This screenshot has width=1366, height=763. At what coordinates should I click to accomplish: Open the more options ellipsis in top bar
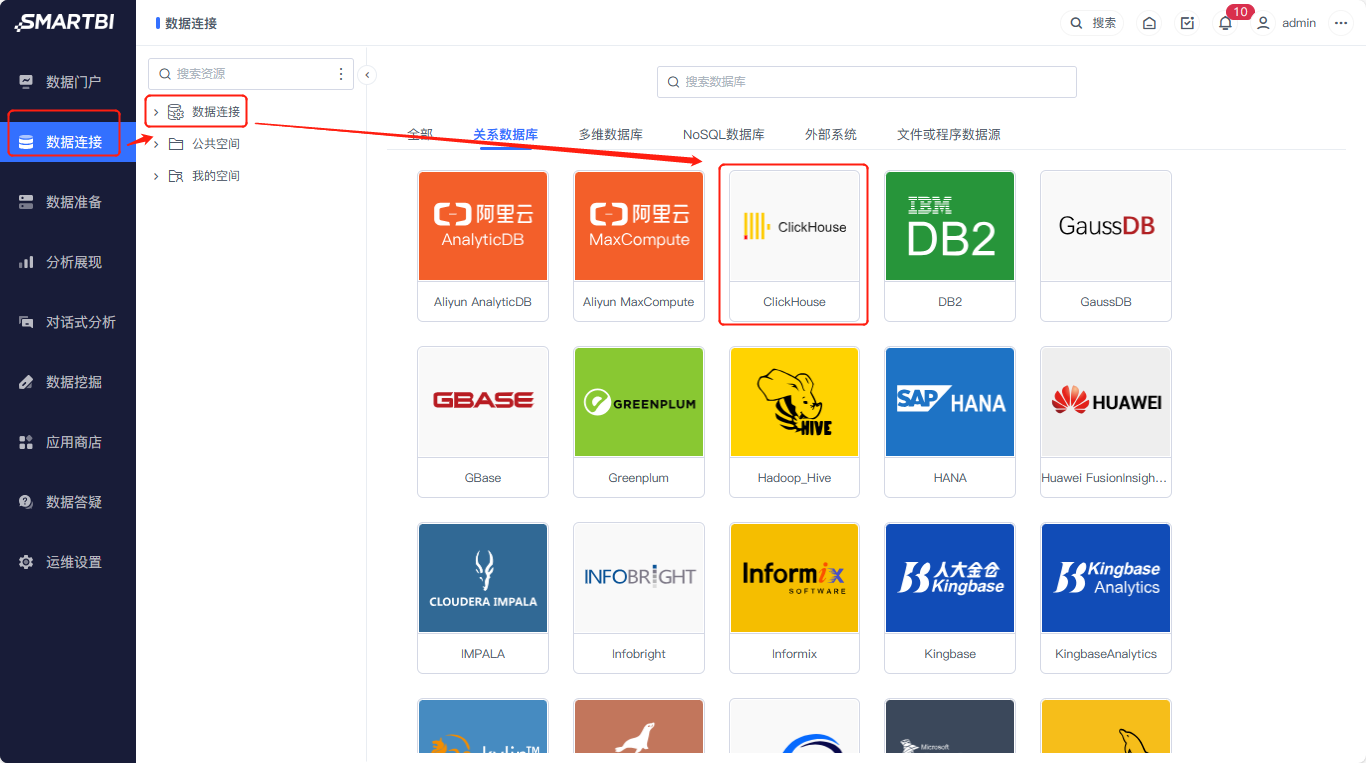[1341, 23]
